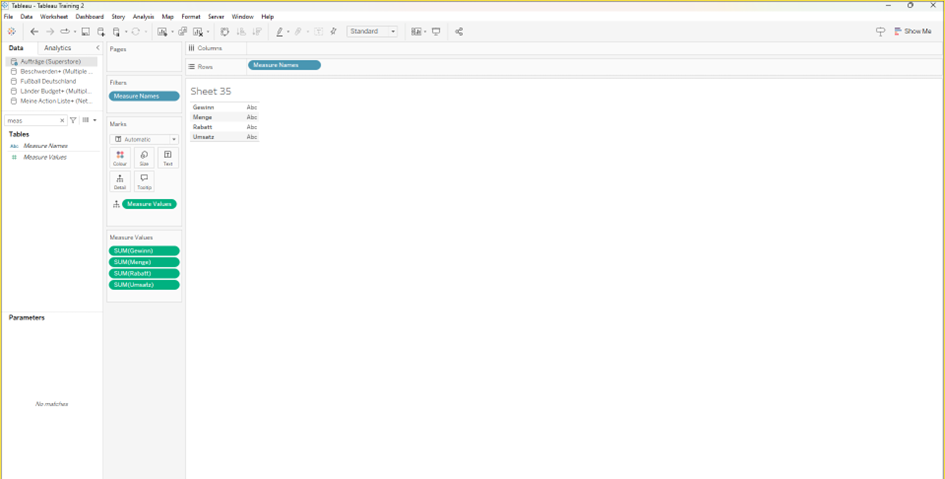
Task: Click the Measure Names pill on Rows shelf
Action: [x=284, y=65]
